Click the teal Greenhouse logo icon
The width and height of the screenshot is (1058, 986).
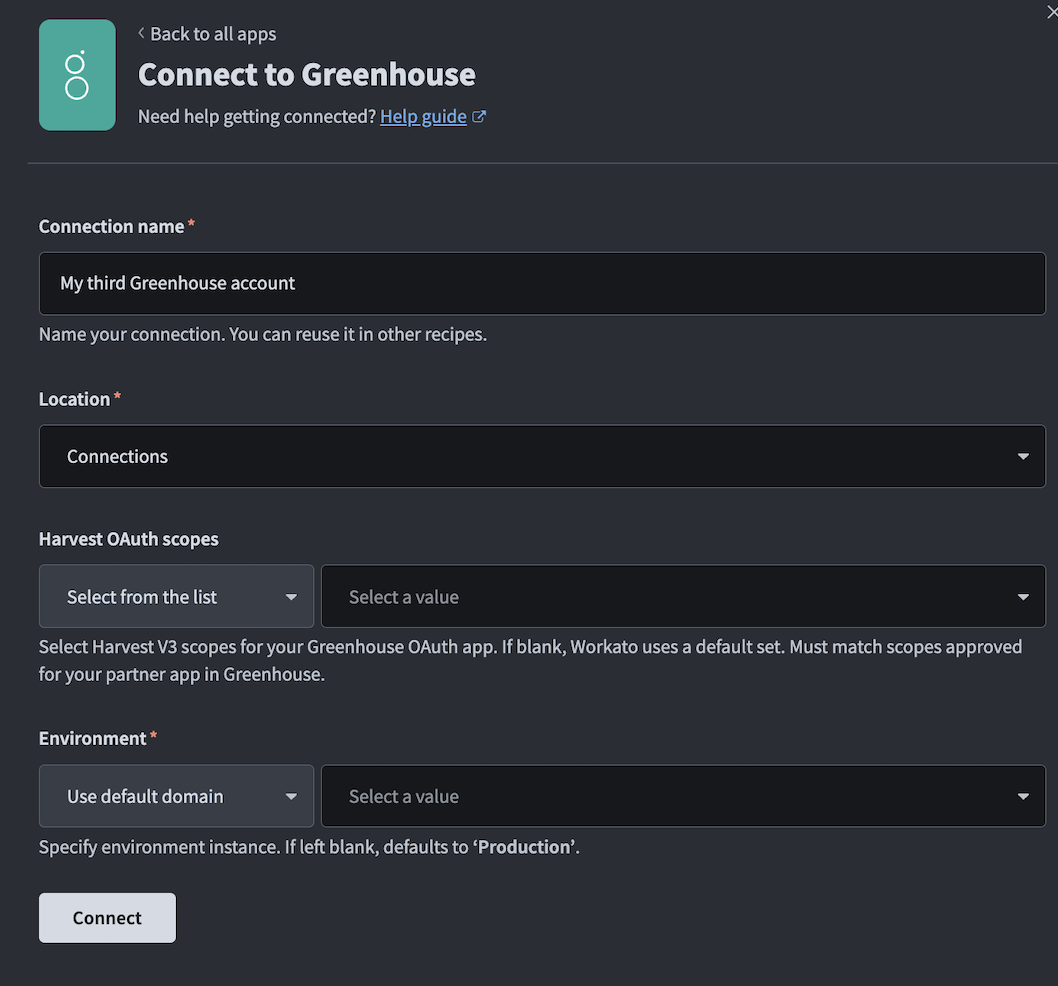pyautogui.click(x=77, y=75)
